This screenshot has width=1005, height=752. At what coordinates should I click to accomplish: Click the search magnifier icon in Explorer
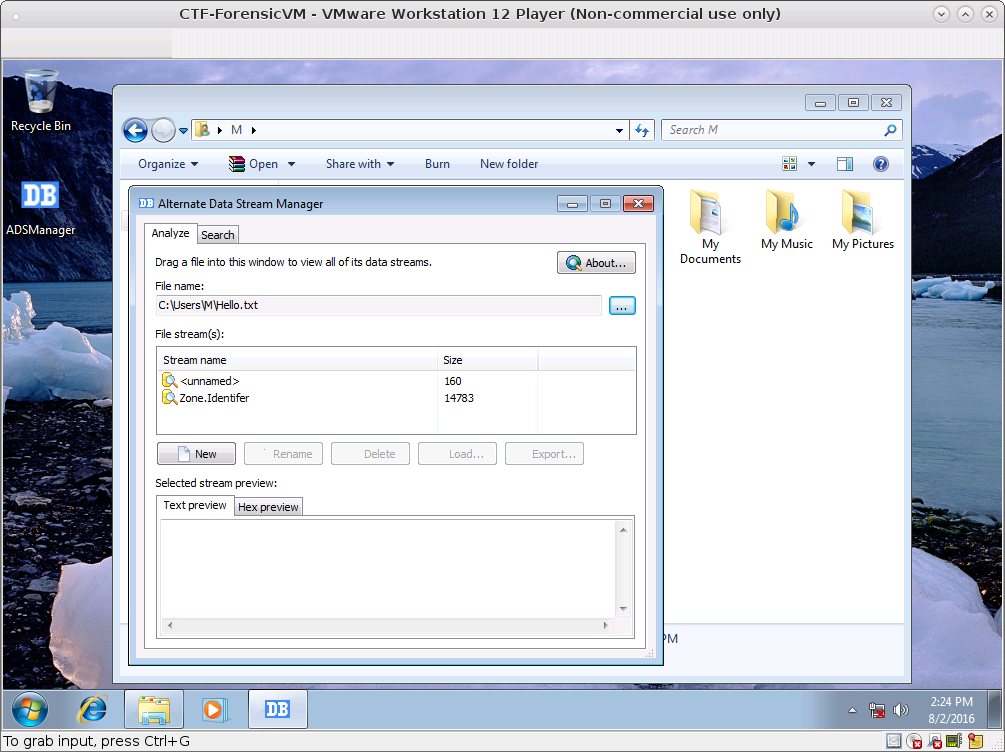tap(890, 130)
